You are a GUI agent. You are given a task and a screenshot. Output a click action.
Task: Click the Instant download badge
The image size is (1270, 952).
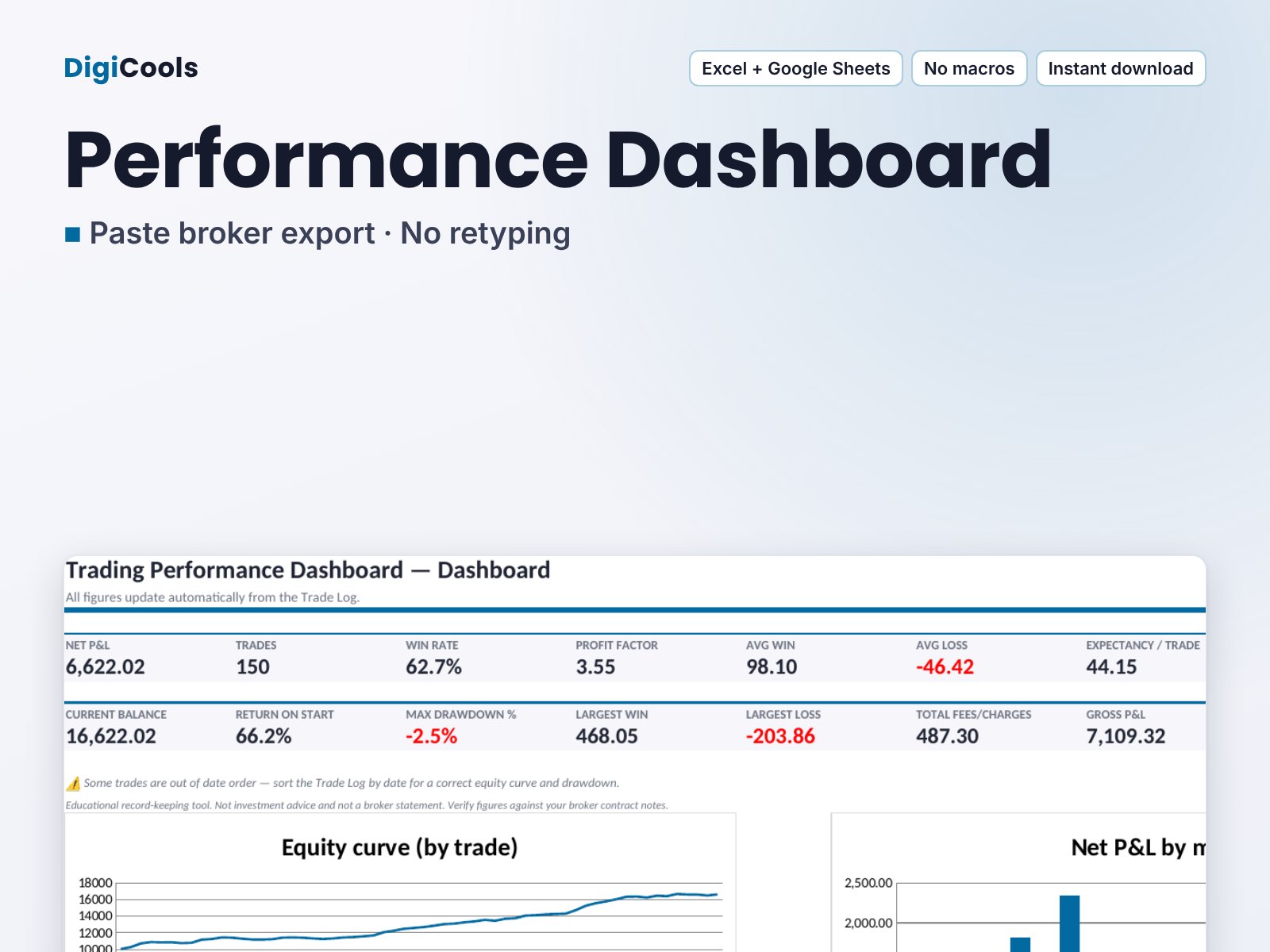(x=1121, y=68)
